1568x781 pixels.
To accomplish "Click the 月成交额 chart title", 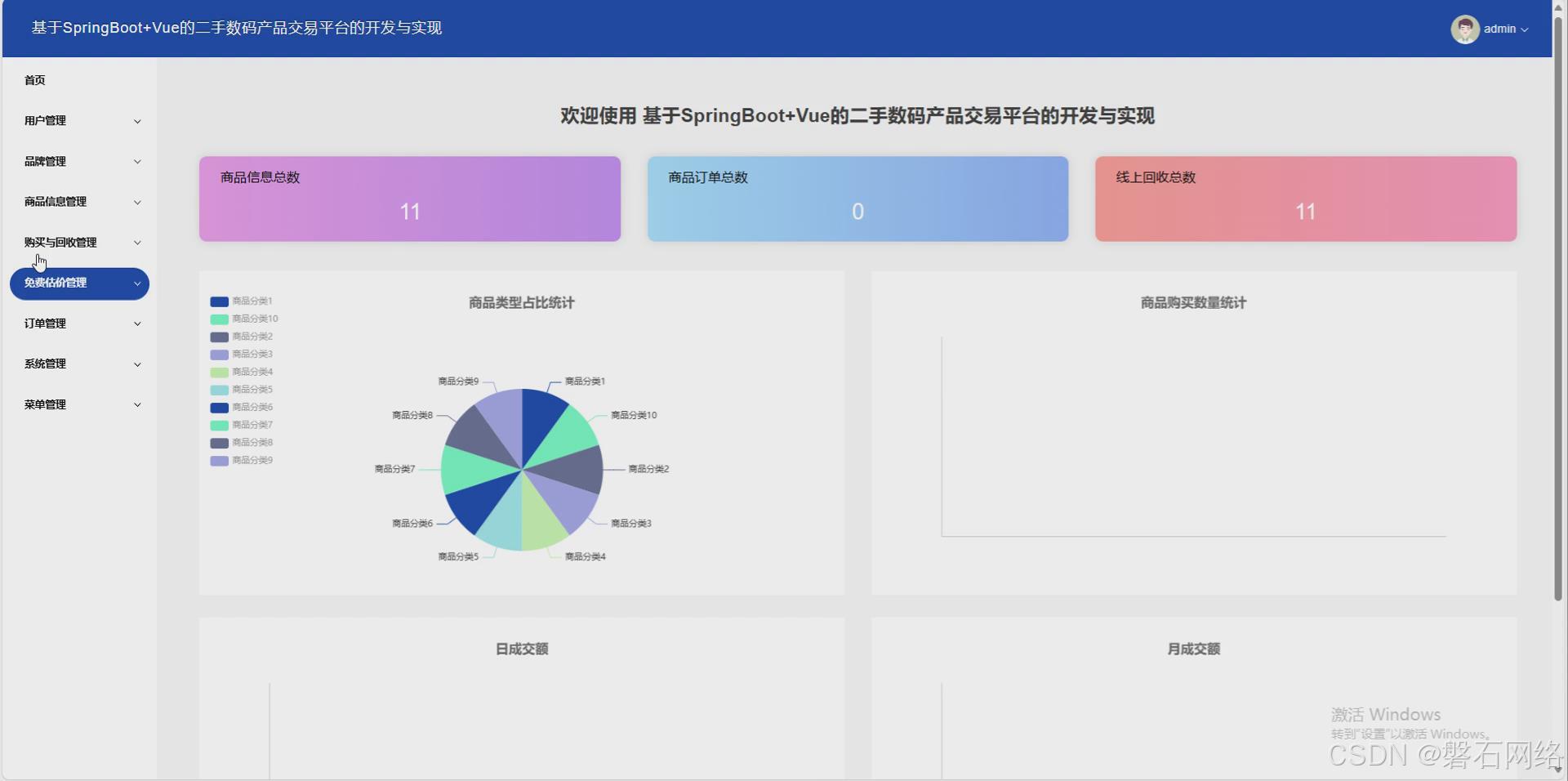I will (x=1193, y=649).
